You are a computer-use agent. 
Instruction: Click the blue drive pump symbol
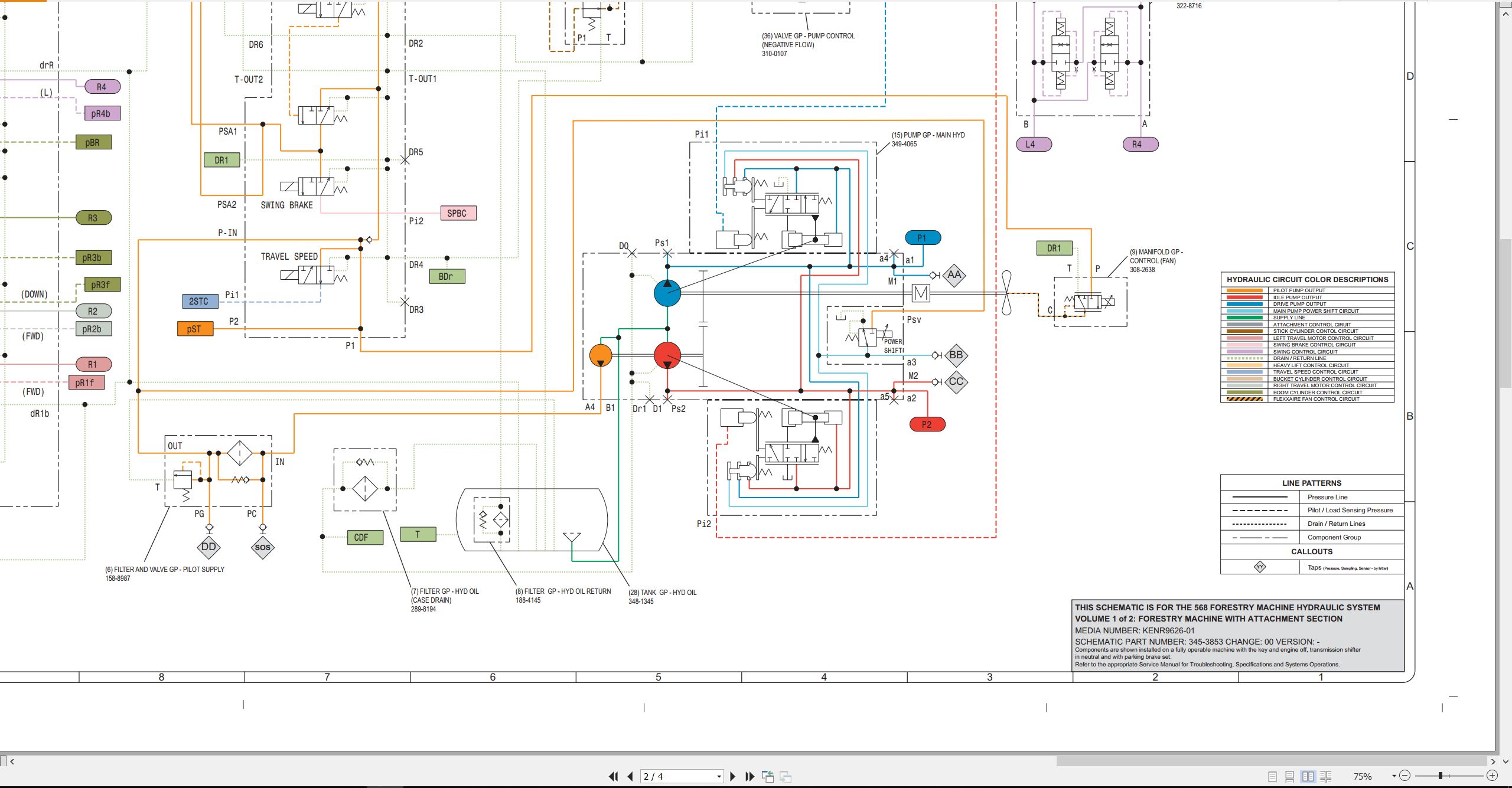coord(667,293)
